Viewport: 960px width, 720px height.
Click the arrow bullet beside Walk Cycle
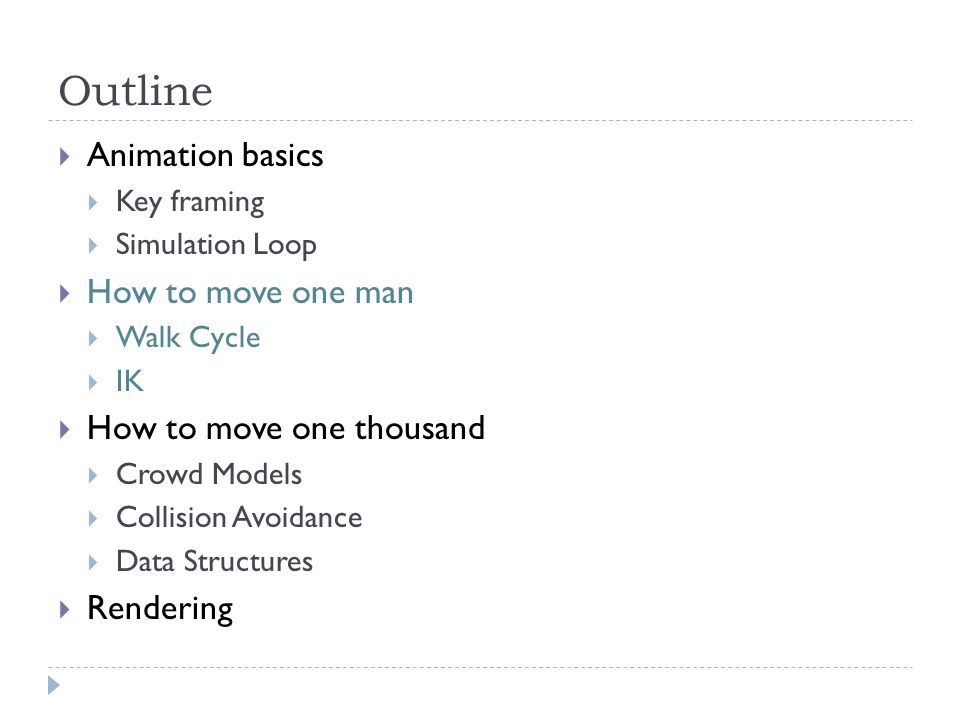(x=92, y=339)
